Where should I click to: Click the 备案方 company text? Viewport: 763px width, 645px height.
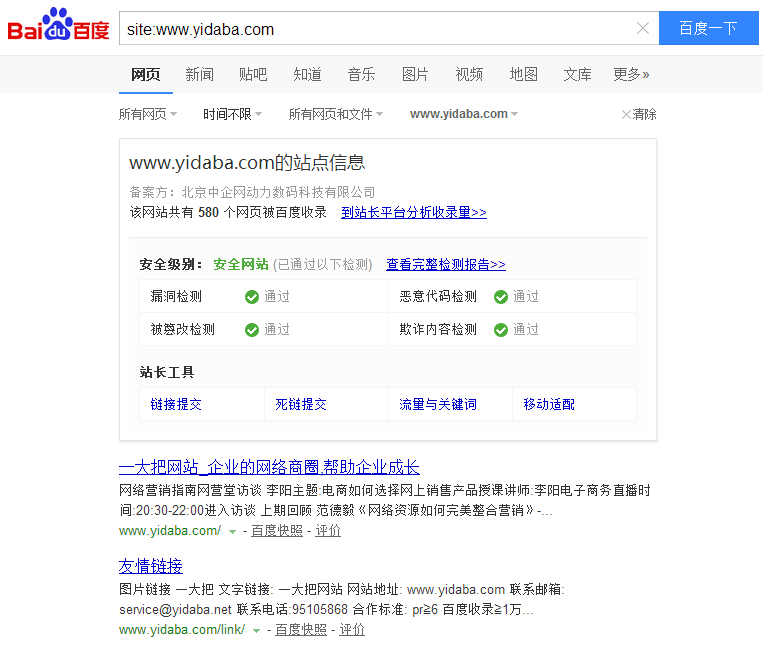tap(252, 192)
